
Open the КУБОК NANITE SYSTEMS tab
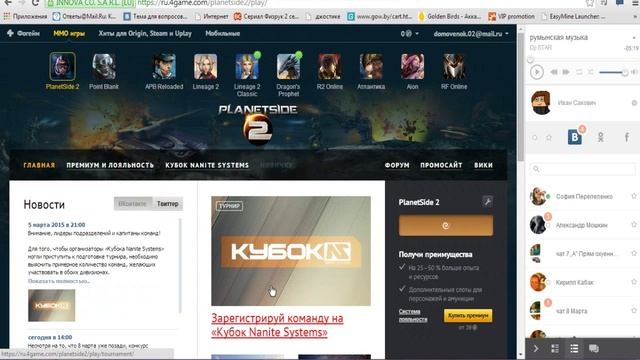coord(207,165)
